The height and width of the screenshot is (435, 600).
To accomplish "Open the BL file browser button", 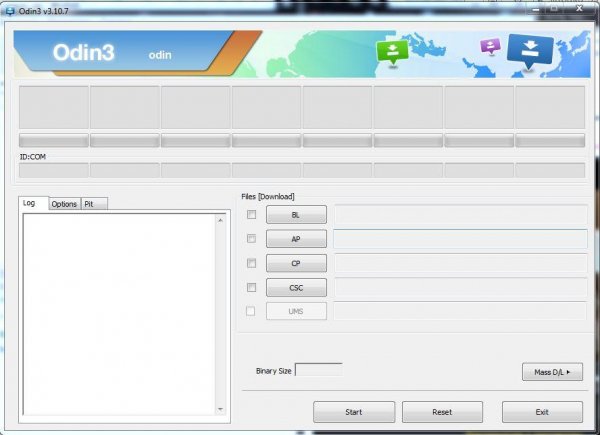I will (296, 215).
